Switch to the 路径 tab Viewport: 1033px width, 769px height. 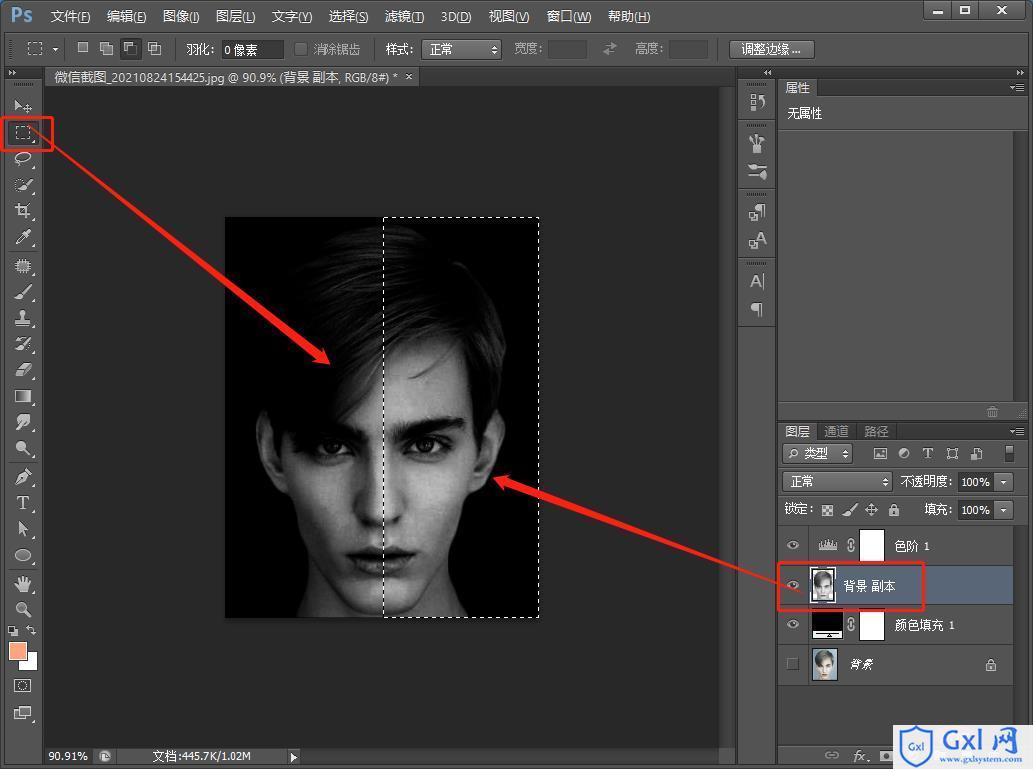pyautogui.click(x=876, y=432)
